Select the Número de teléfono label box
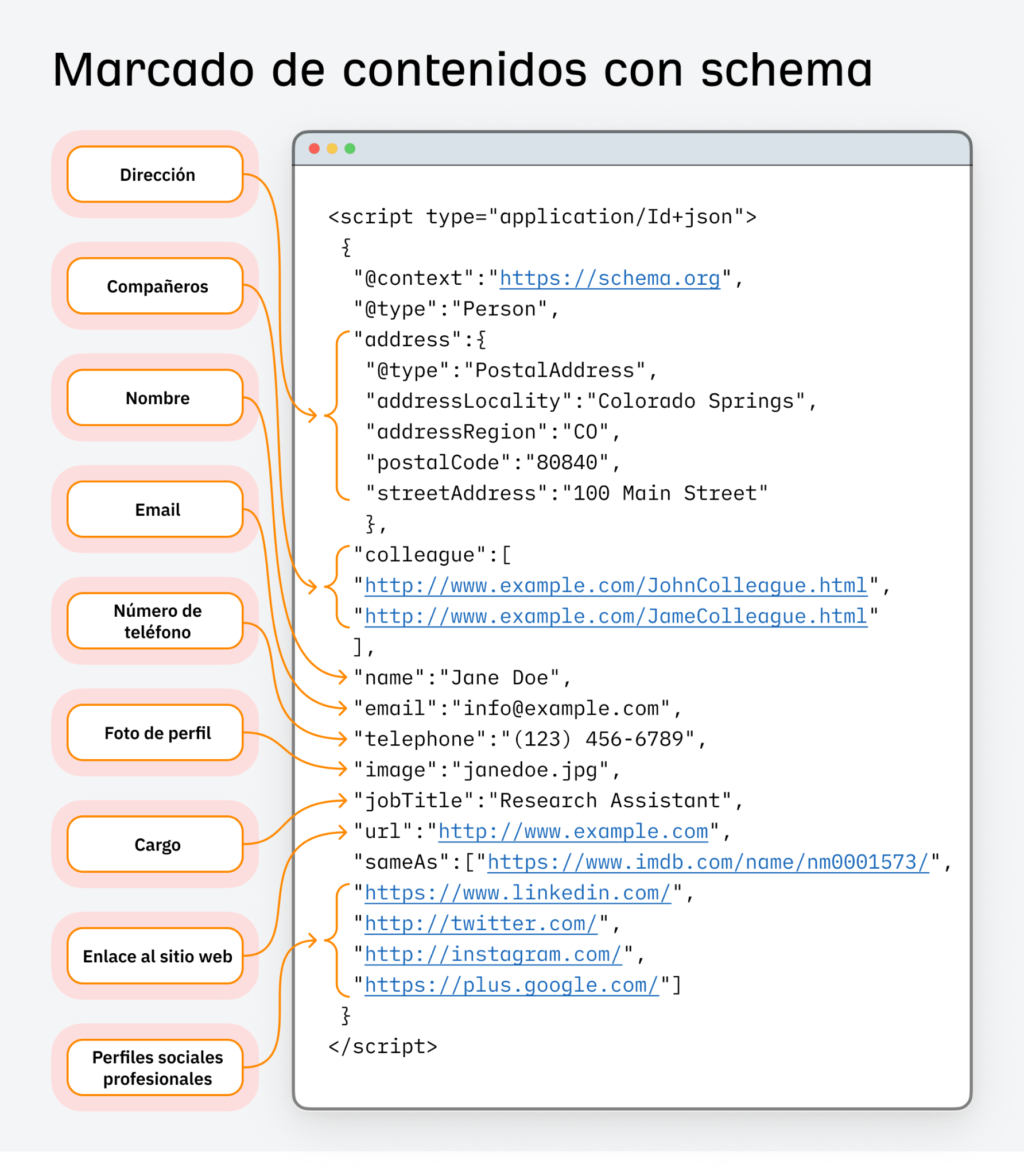Screen dimensions: 1024x1176 [x=156, y=621]
